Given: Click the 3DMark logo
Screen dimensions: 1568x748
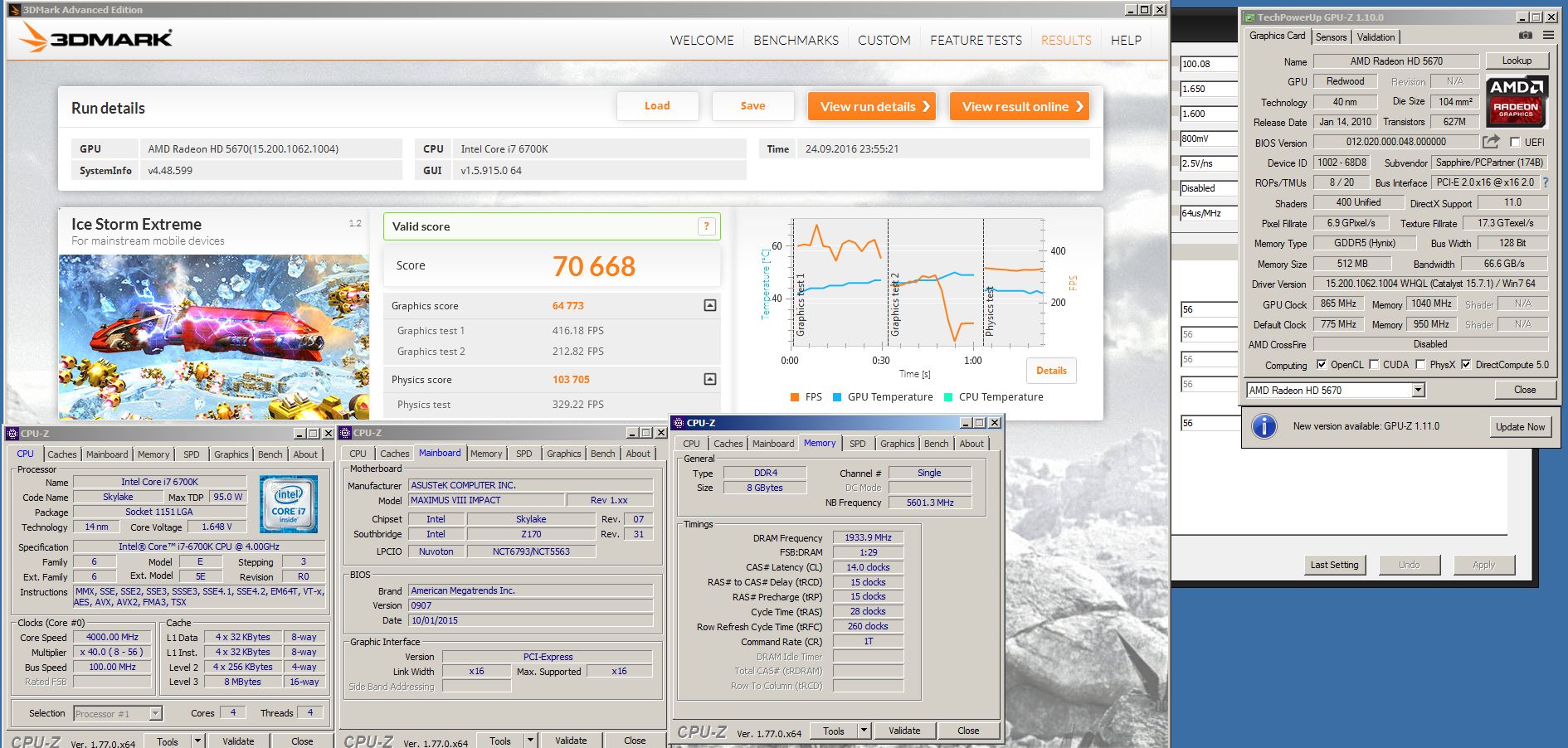Looking at the screenshot, I should point(96,37).
